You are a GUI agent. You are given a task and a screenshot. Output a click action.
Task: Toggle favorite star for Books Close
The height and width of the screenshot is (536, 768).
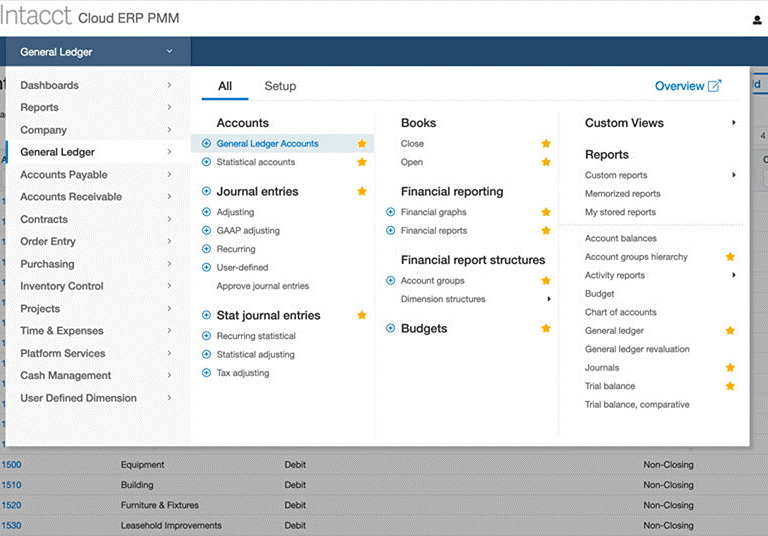[x=546, y=144]
